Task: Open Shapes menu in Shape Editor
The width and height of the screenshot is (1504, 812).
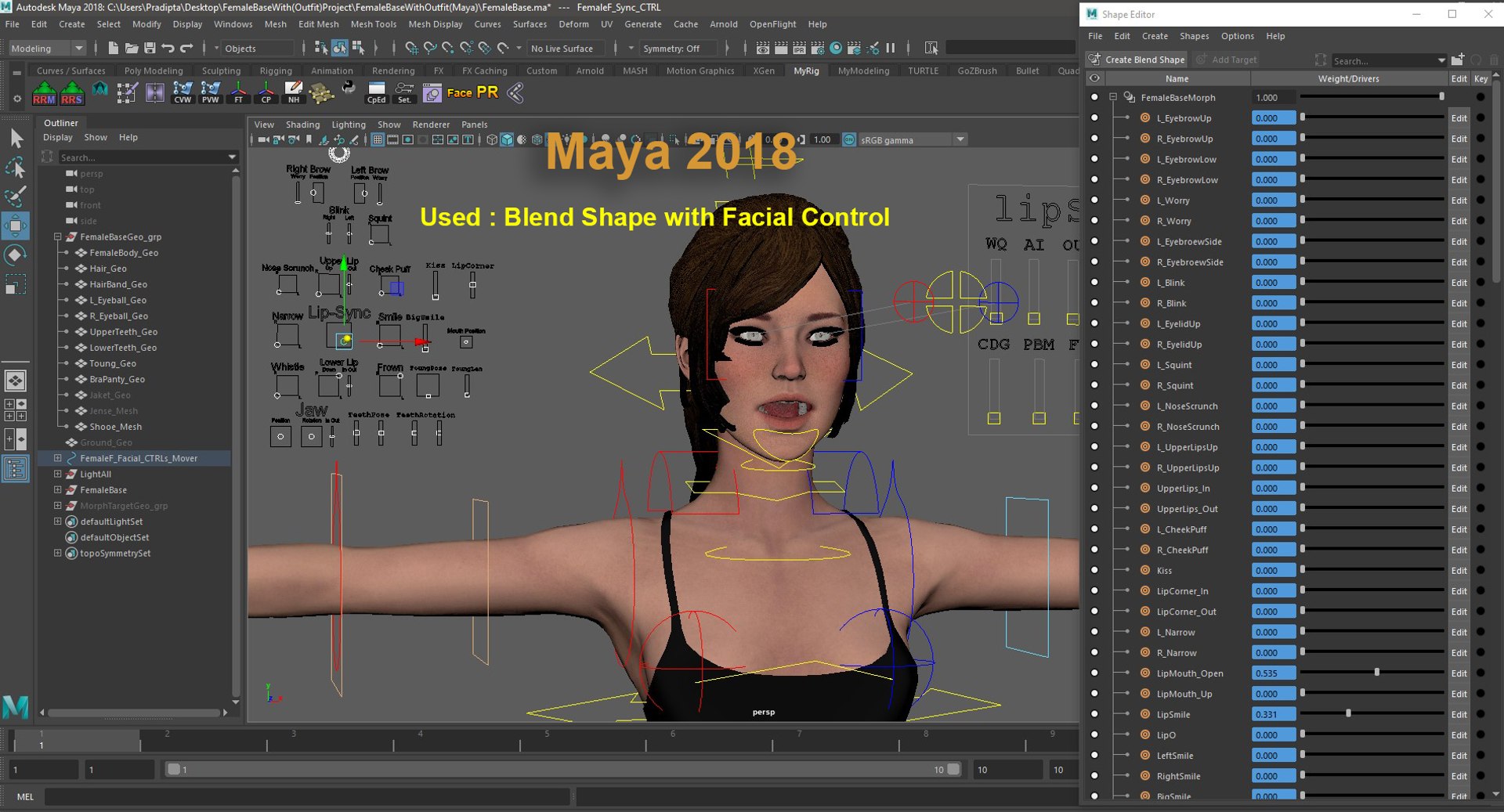Action: 1195,36
